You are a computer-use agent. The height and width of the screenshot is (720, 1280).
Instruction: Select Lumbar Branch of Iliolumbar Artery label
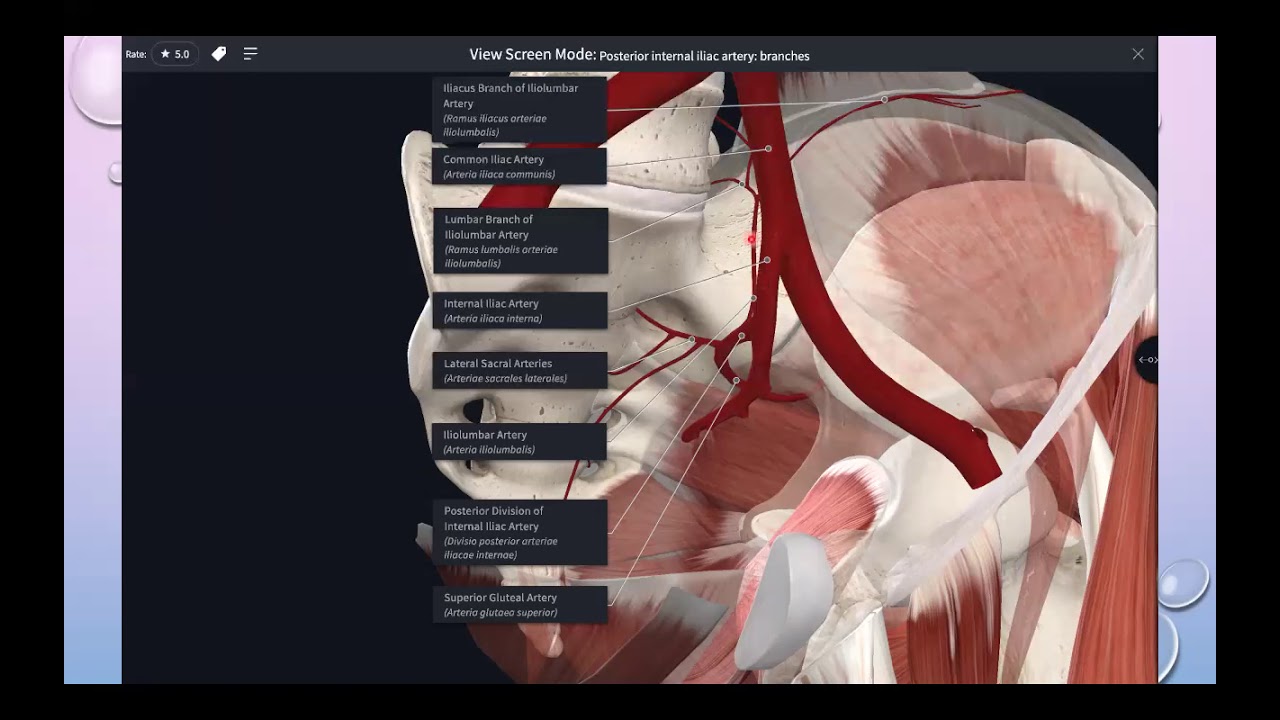[520, 241]
